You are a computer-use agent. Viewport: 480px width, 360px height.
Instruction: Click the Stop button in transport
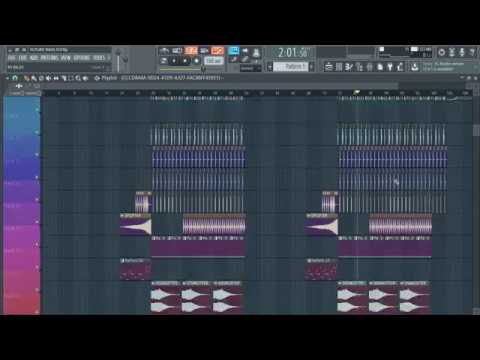(x=185, y=61)
